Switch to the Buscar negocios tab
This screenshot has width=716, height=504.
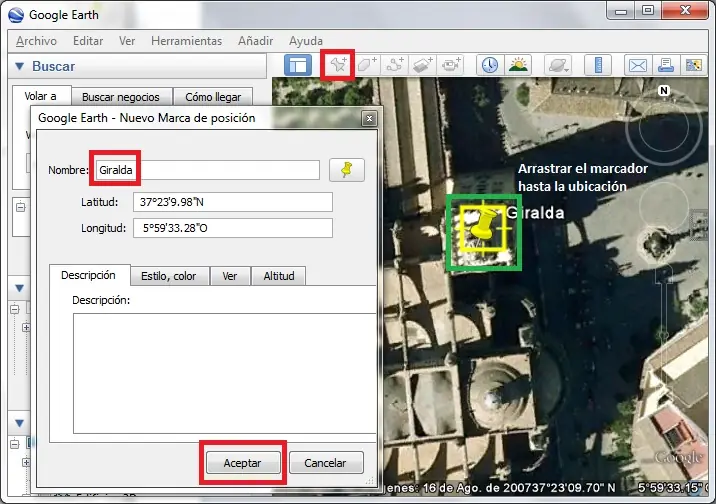121,97
